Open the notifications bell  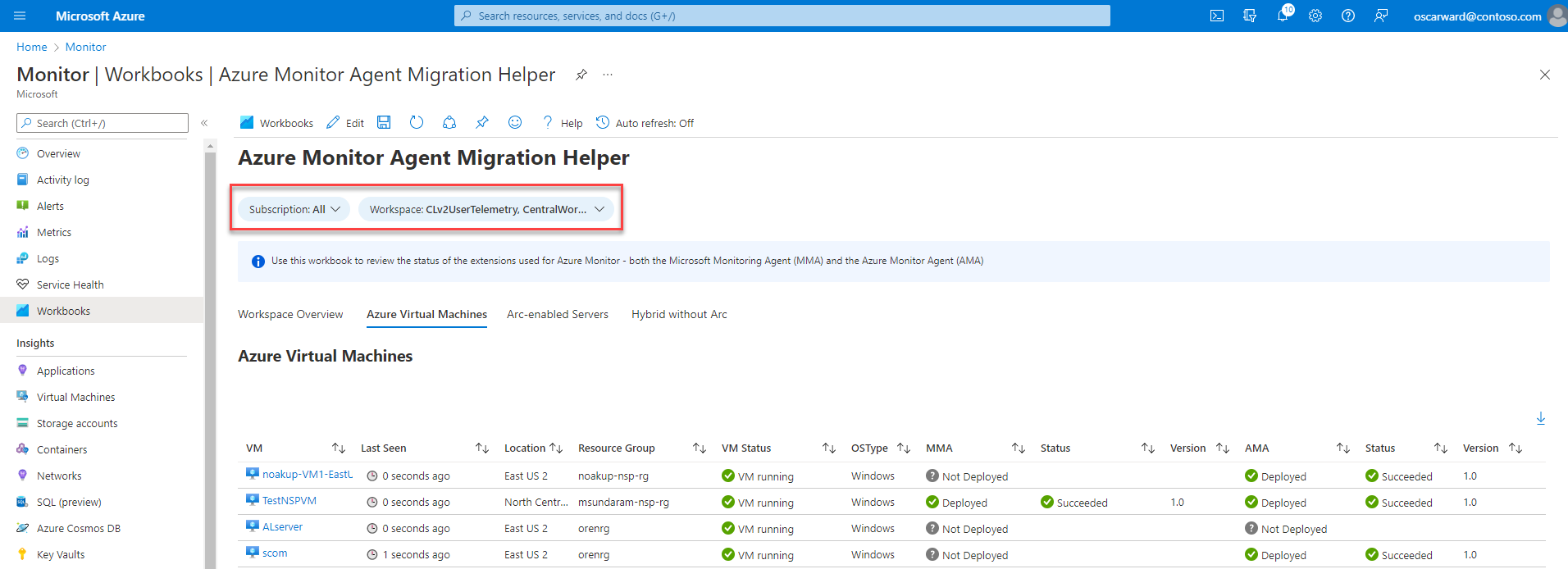(1283, 16)
